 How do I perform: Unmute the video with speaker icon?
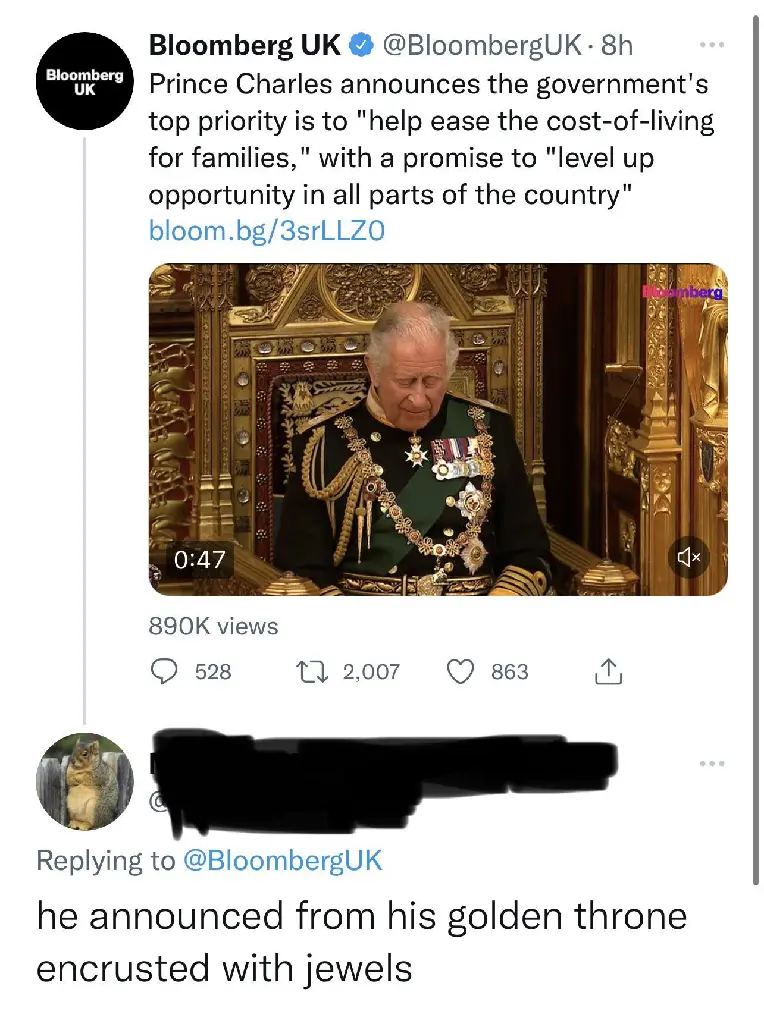689,557
